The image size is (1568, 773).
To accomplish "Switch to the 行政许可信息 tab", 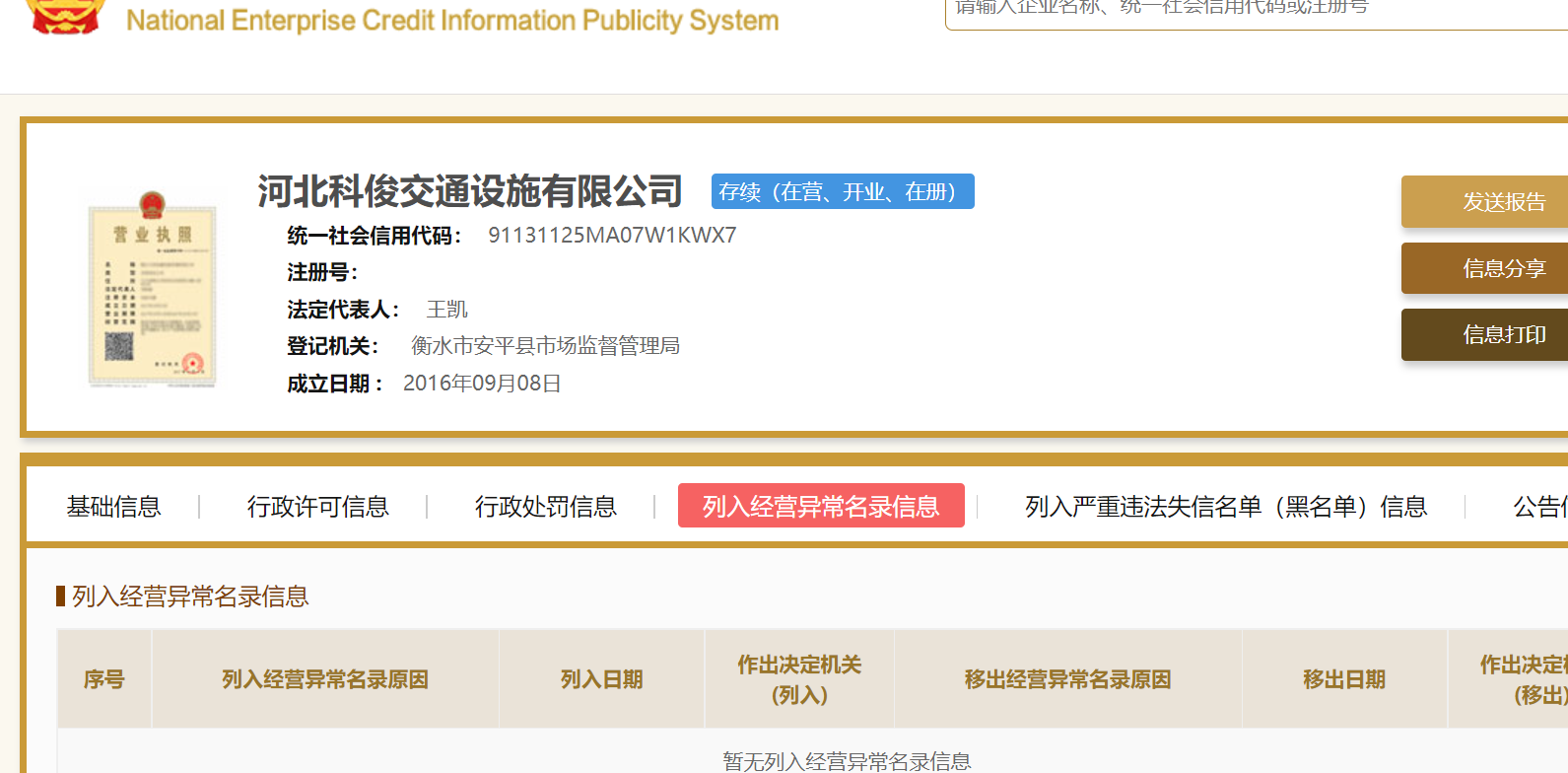I will (x=317, y=507).
